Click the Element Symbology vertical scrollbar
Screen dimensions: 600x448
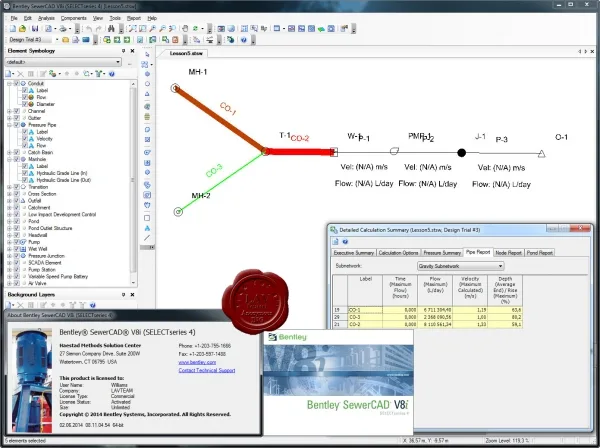(133, 183)
